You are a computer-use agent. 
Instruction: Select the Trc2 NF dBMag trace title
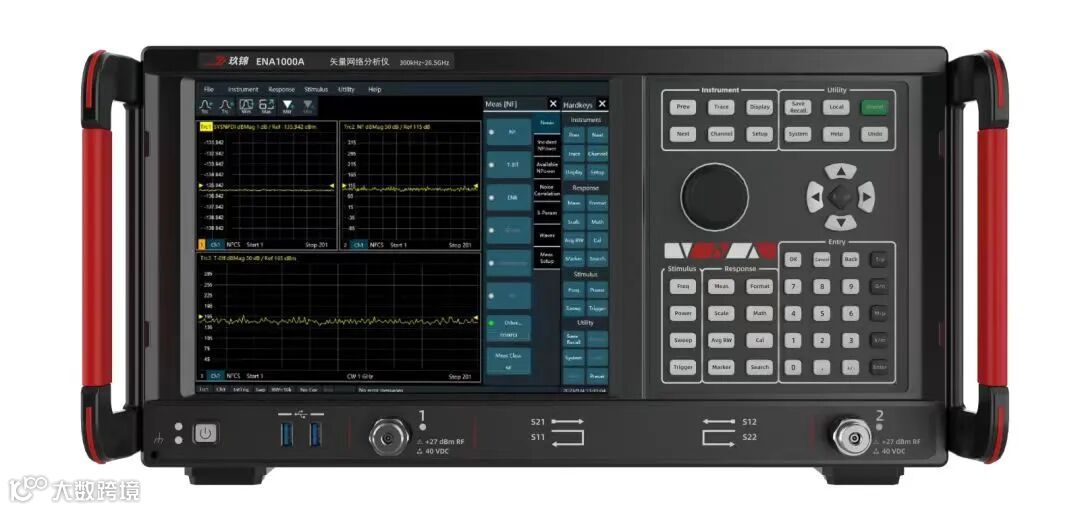tap(386, 127)
